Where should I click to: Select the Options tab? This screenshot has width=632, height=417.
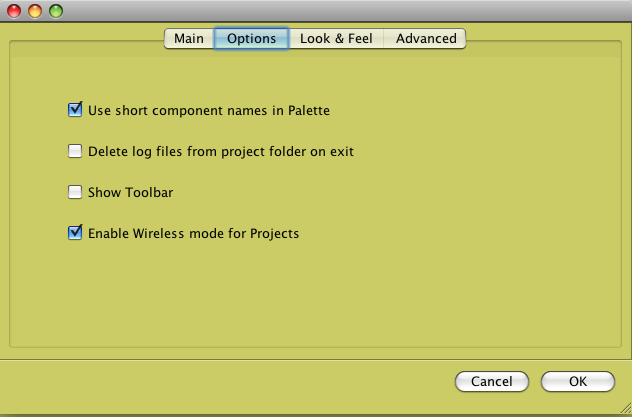pos(251,39)
